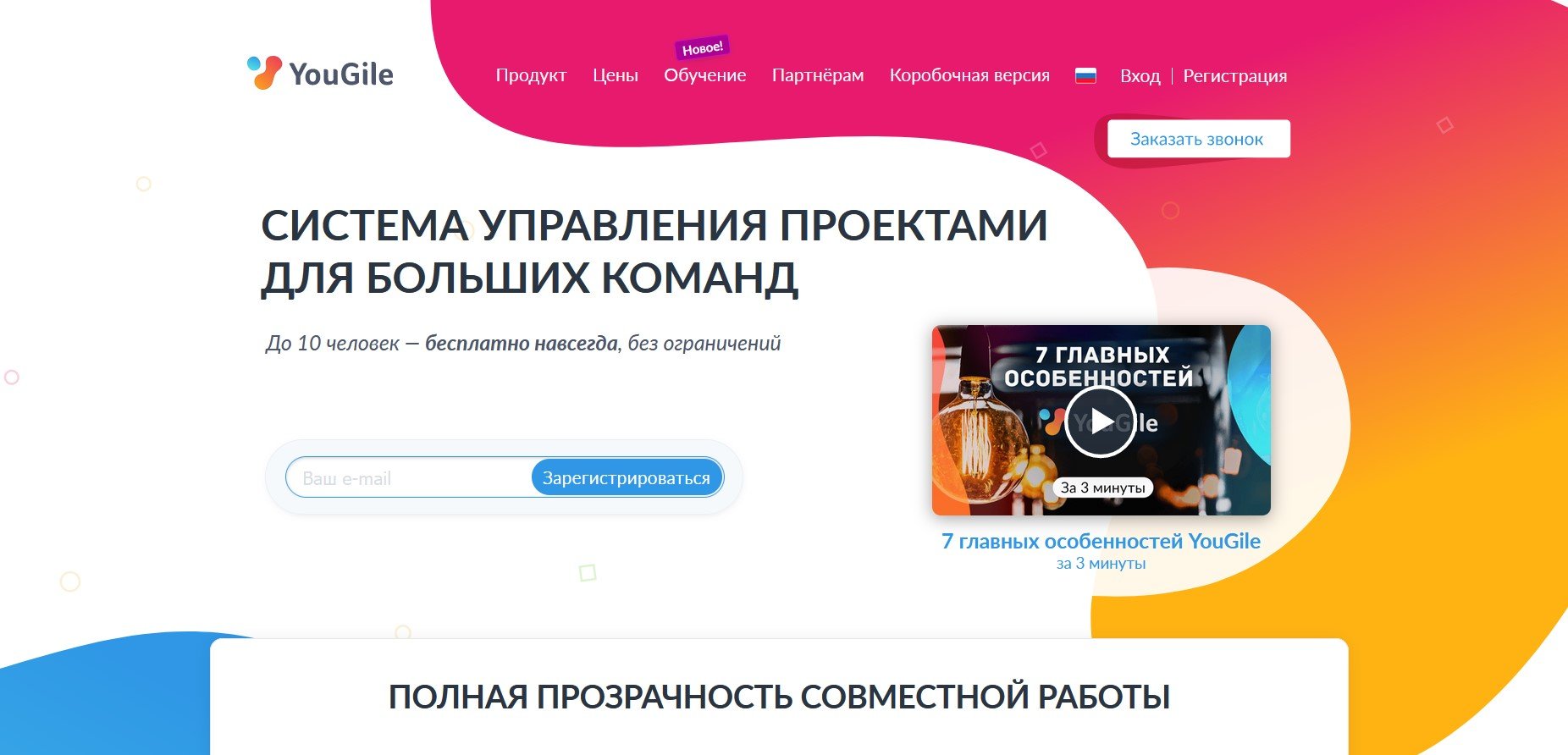Image resolution: width=1568 pixels, height=755 pixels.
Task: Click the Полная прозрачность совместной работы heading
Action: pos(779,697)
